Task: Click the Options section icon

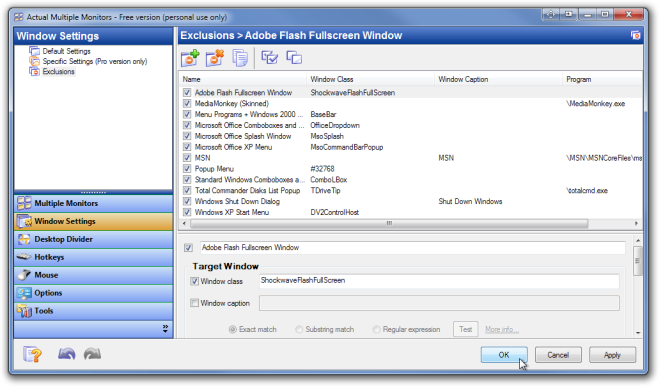Action: tap(24, 293)
